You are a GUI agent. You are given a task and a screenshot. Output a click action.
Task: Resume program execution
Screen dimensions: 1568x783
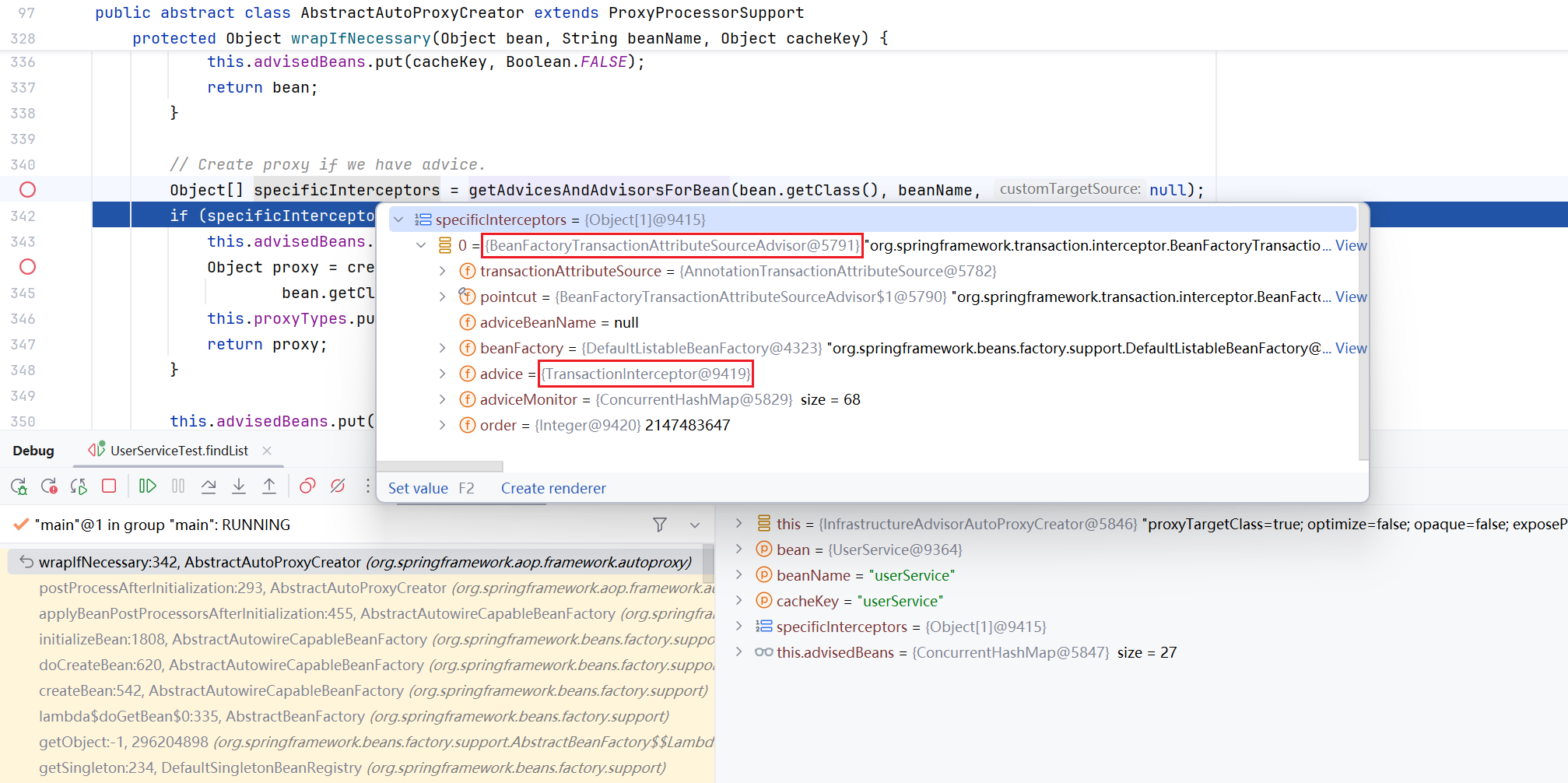(147, 486)
